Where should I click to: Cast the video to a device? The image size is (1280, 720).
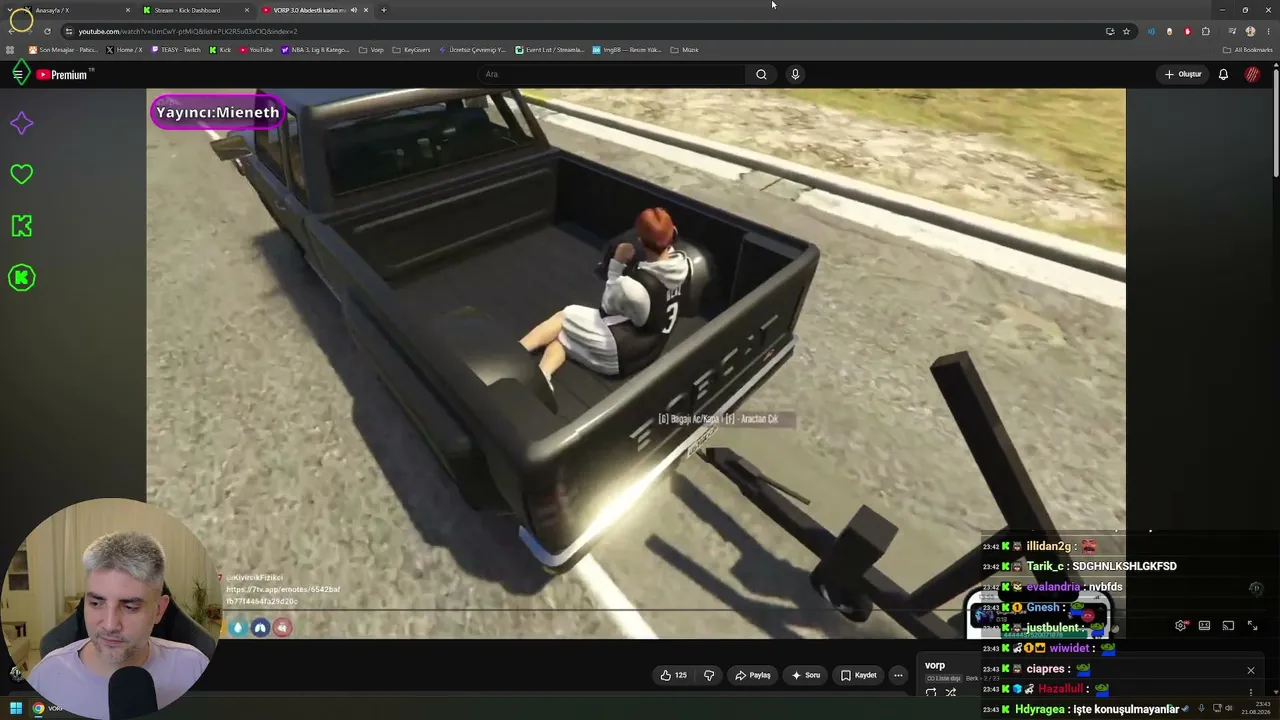pos(1228,626)
